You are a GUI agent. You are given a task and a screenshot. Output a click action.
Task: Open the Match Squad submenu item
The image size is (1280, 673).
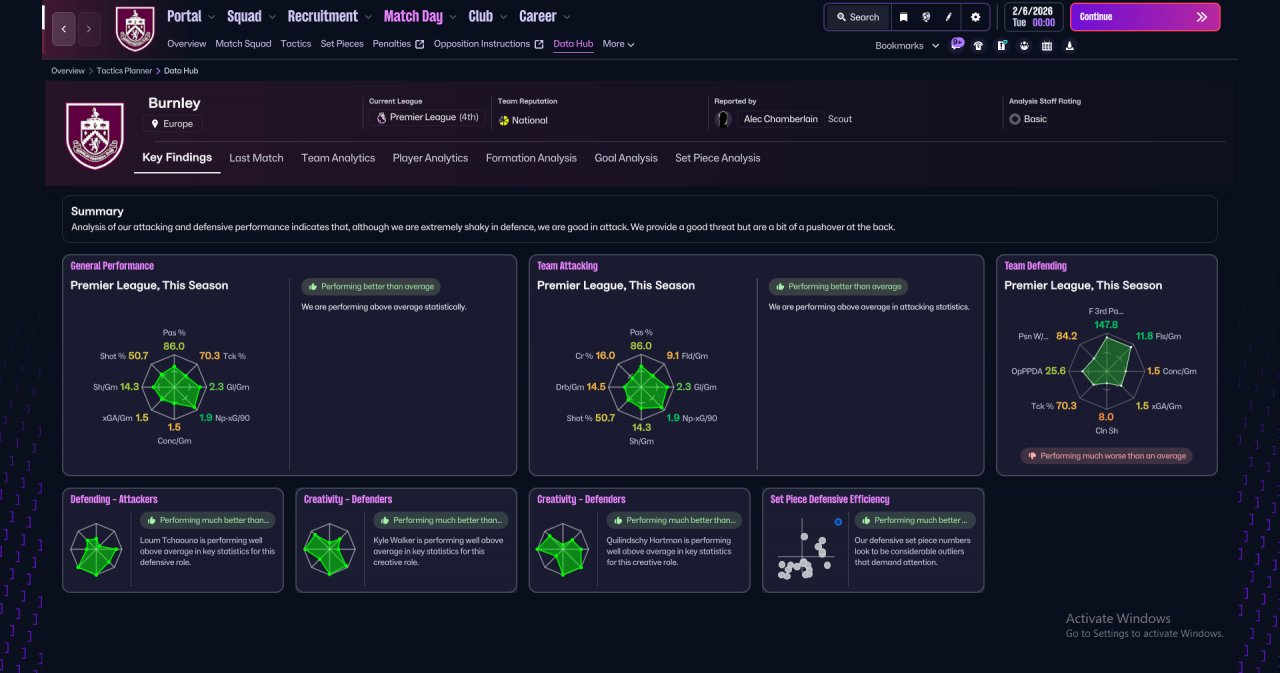[243, 44]
